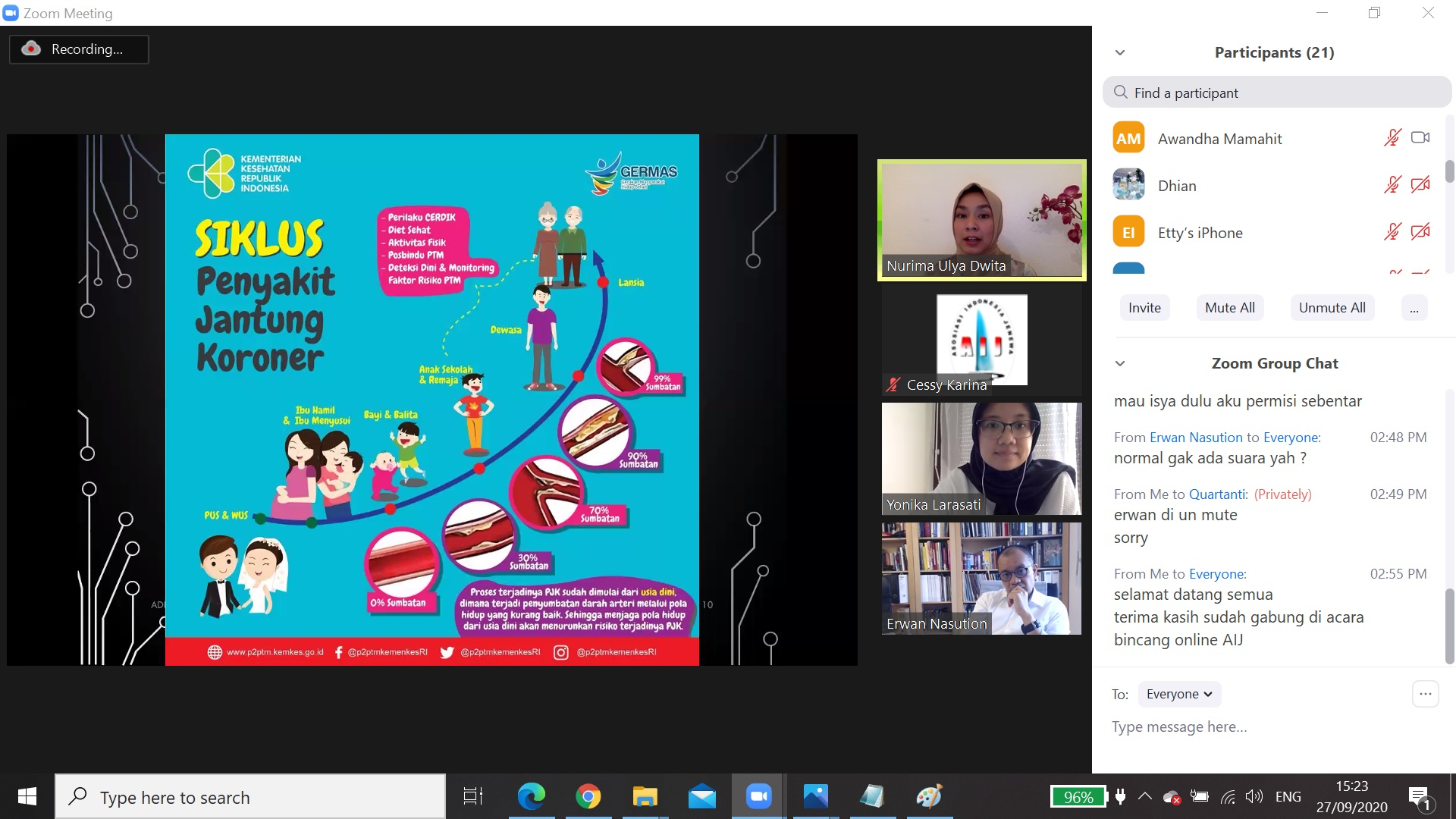Open the Everyone recipient dropdown
The height and width of the screenshot is (819, 1456).
tap(1179, 694)
